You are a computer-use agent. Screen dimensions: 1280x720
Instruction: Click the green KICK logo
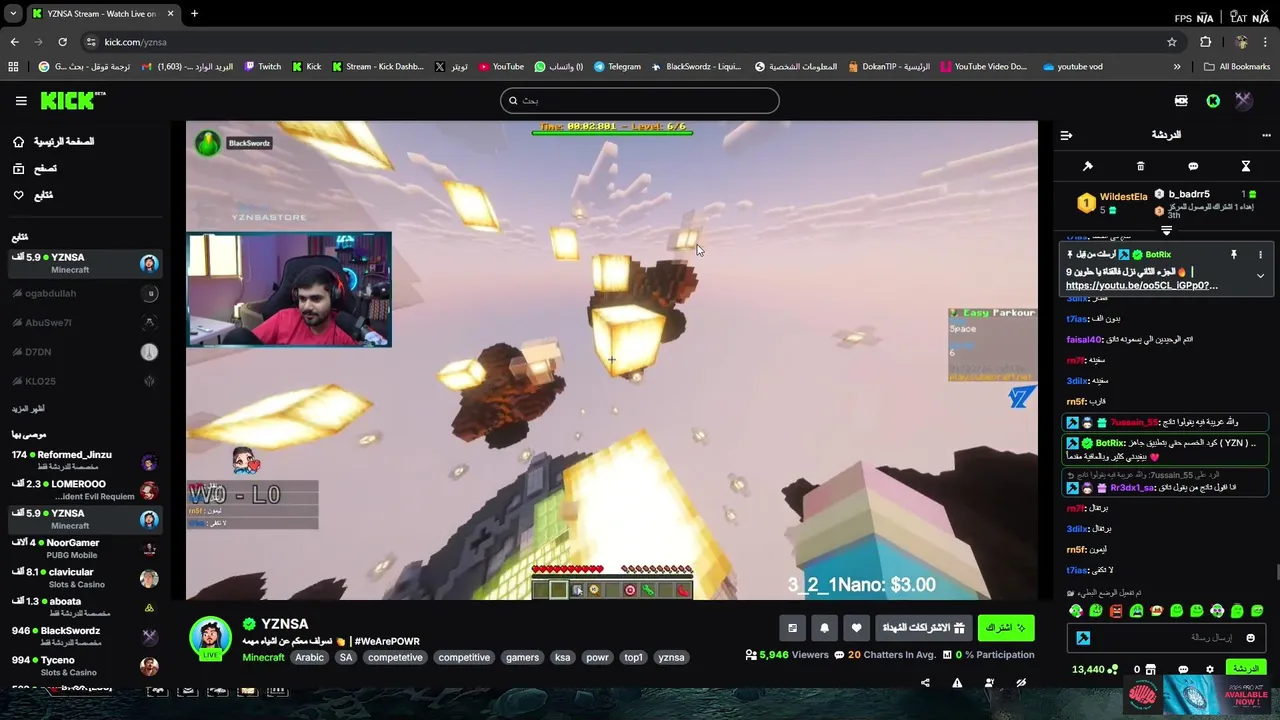pyautogui.click(x=72, y=101)
